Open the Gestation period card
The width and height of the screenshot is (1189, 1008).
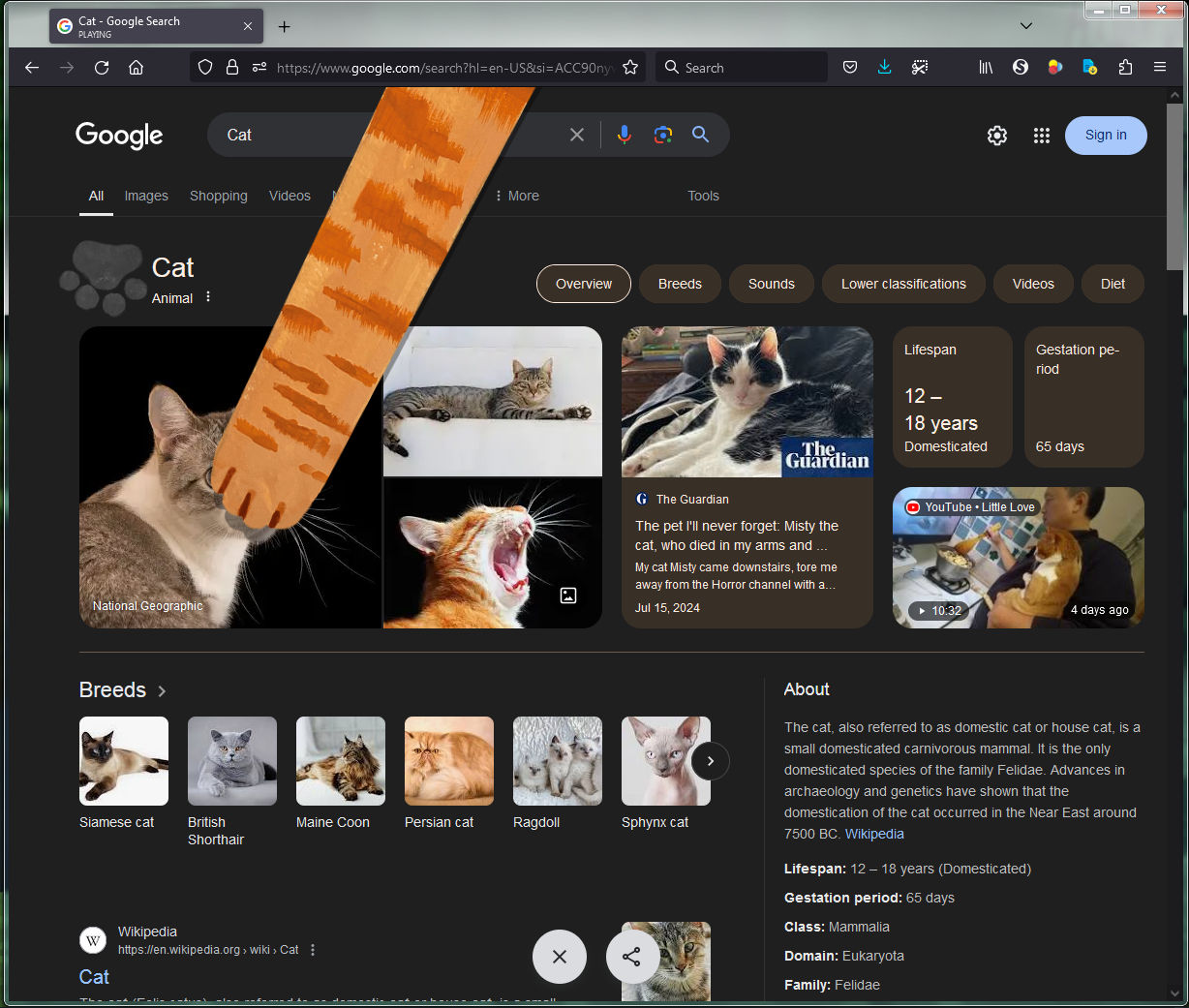[x=1084, y=397]
